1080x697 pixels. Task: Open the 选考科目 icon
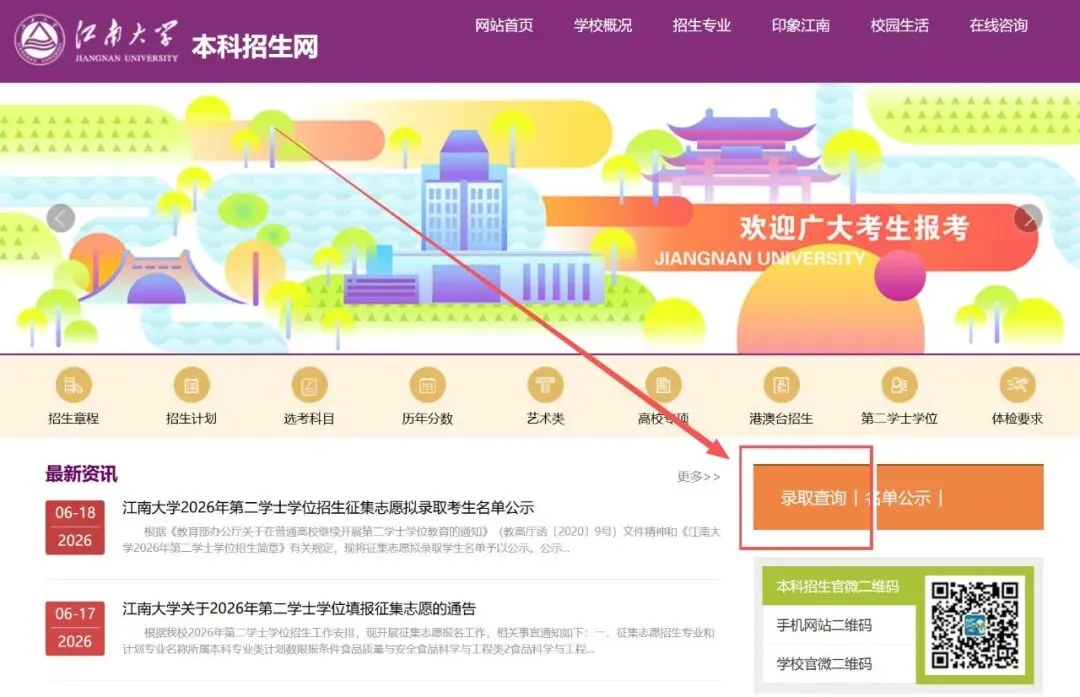(309, 385)
